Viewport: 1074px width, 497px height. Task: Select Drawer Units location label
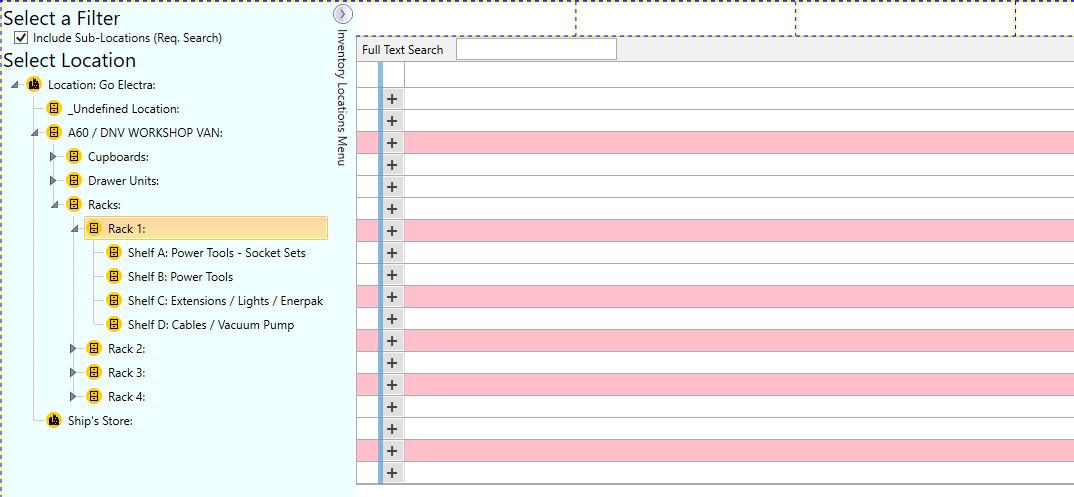pos(123,181)
